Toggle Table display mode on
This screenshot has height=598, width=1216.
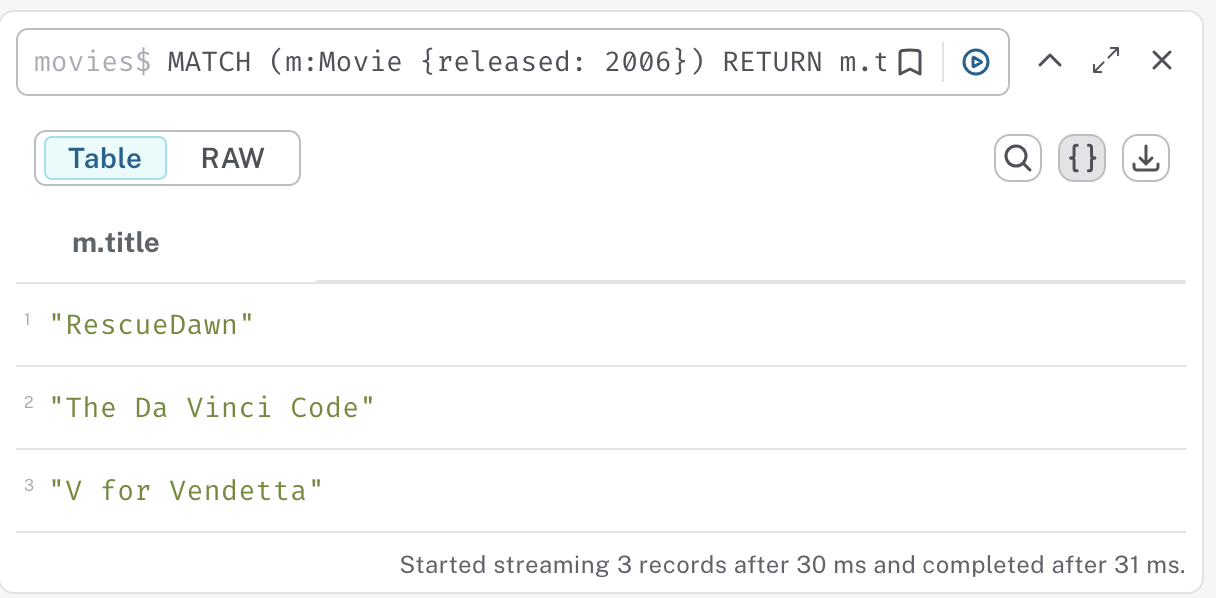coord(104,158)
